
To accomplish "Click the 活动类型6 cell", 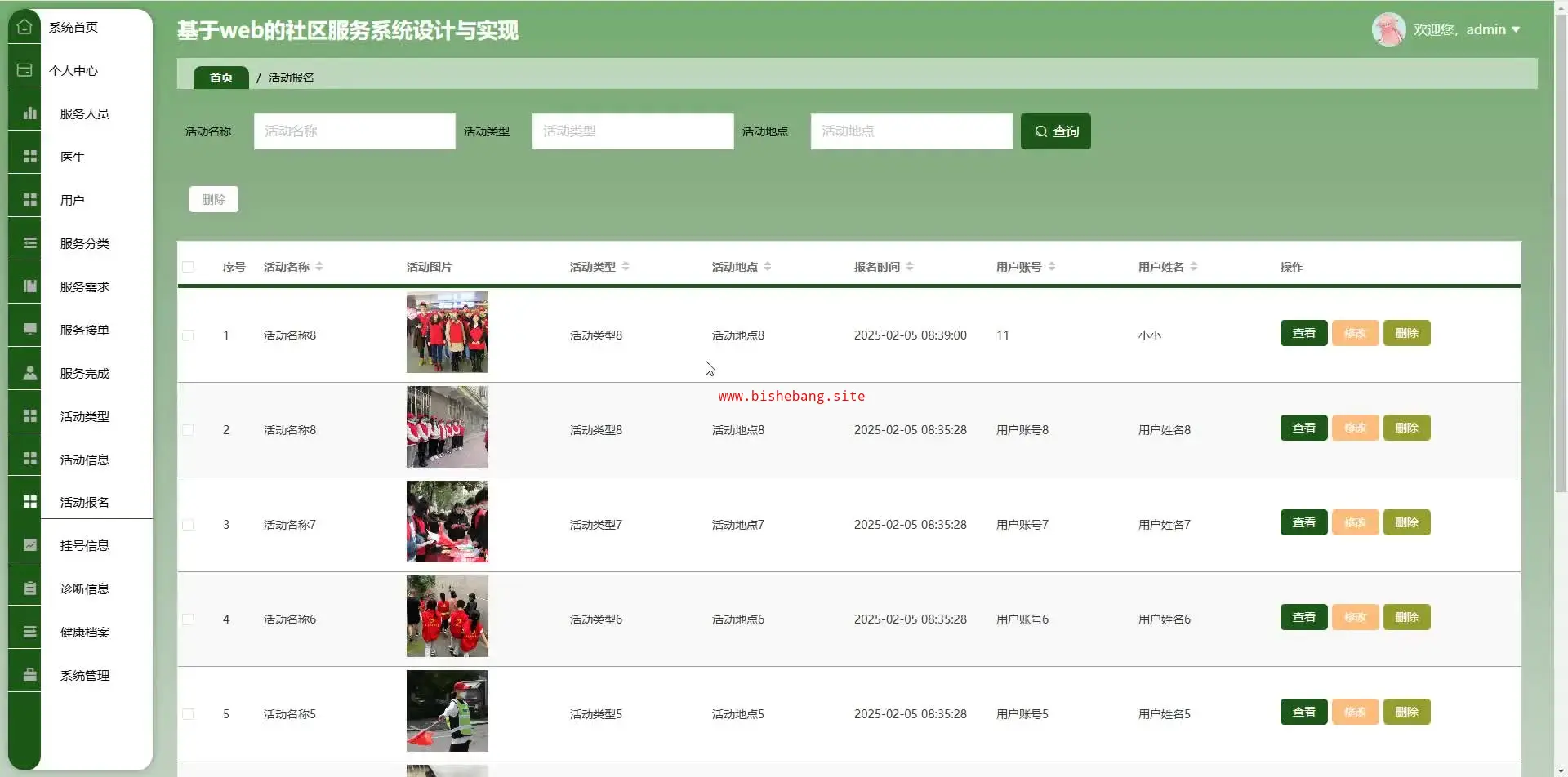I will [x=596, y=619].
